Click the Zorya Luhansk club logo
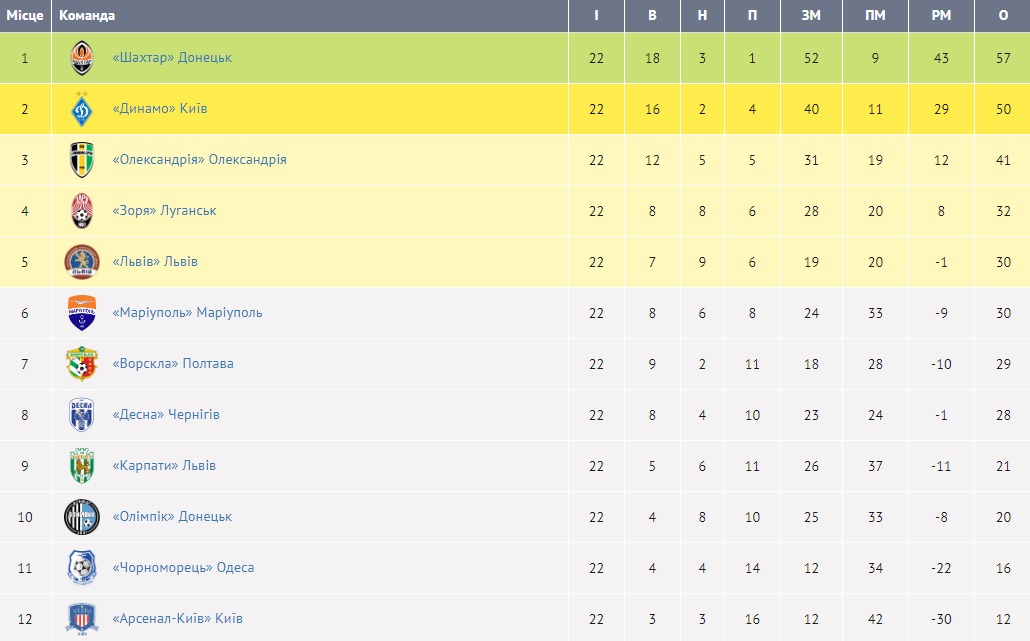Viewport: 1030px width, 641px height. (x=81, y=211)
